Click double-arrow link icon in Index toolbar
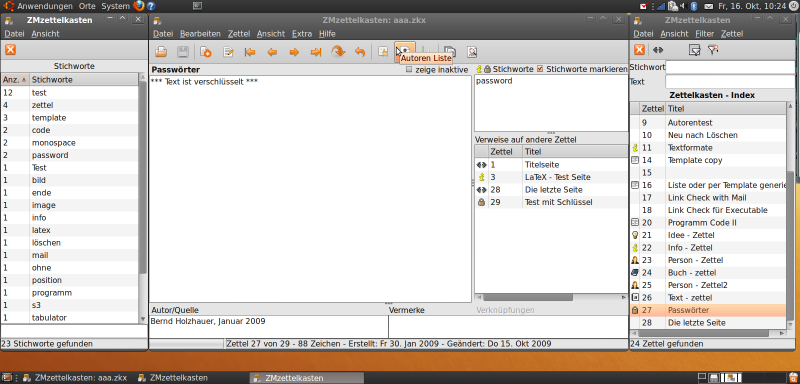This screenshot has width=800, height=384. (x=658, y=49)
